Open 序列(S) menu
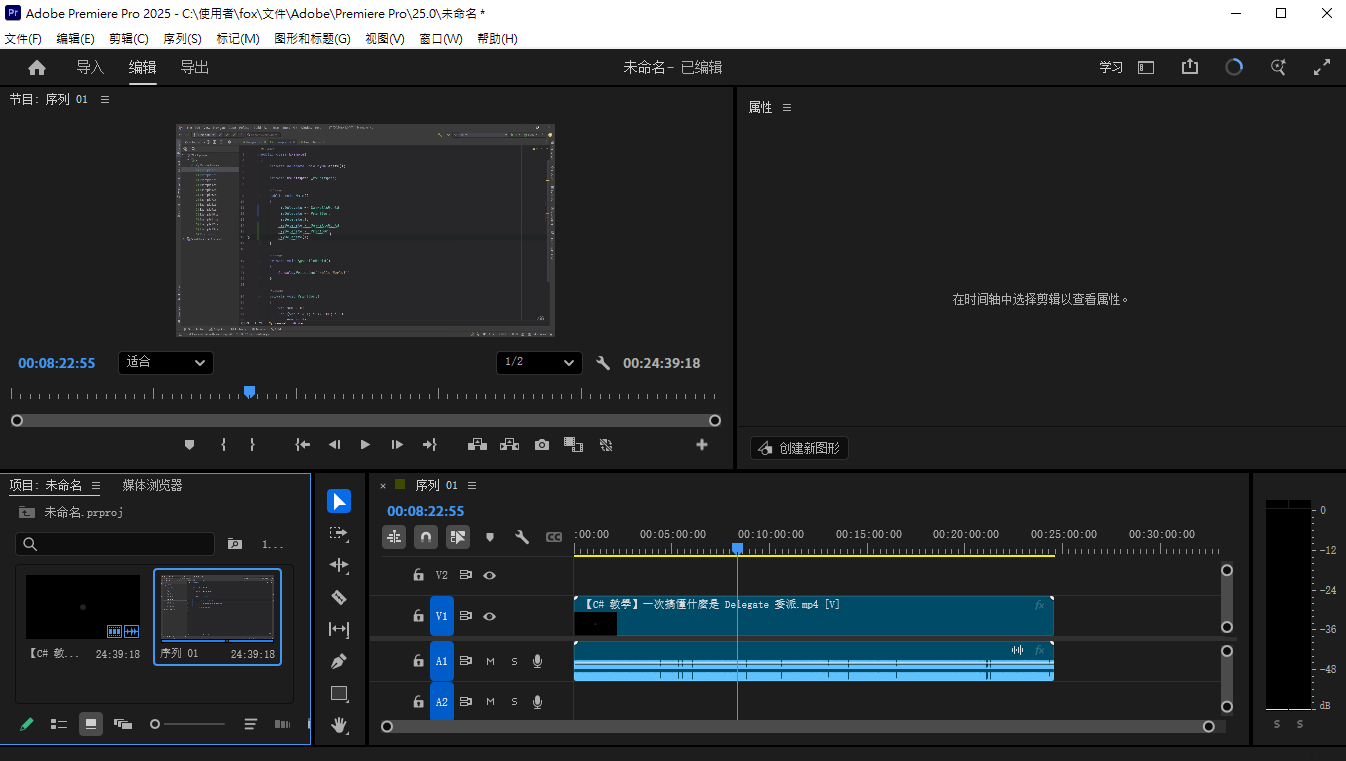The image size is (1346, 761). 182,38
